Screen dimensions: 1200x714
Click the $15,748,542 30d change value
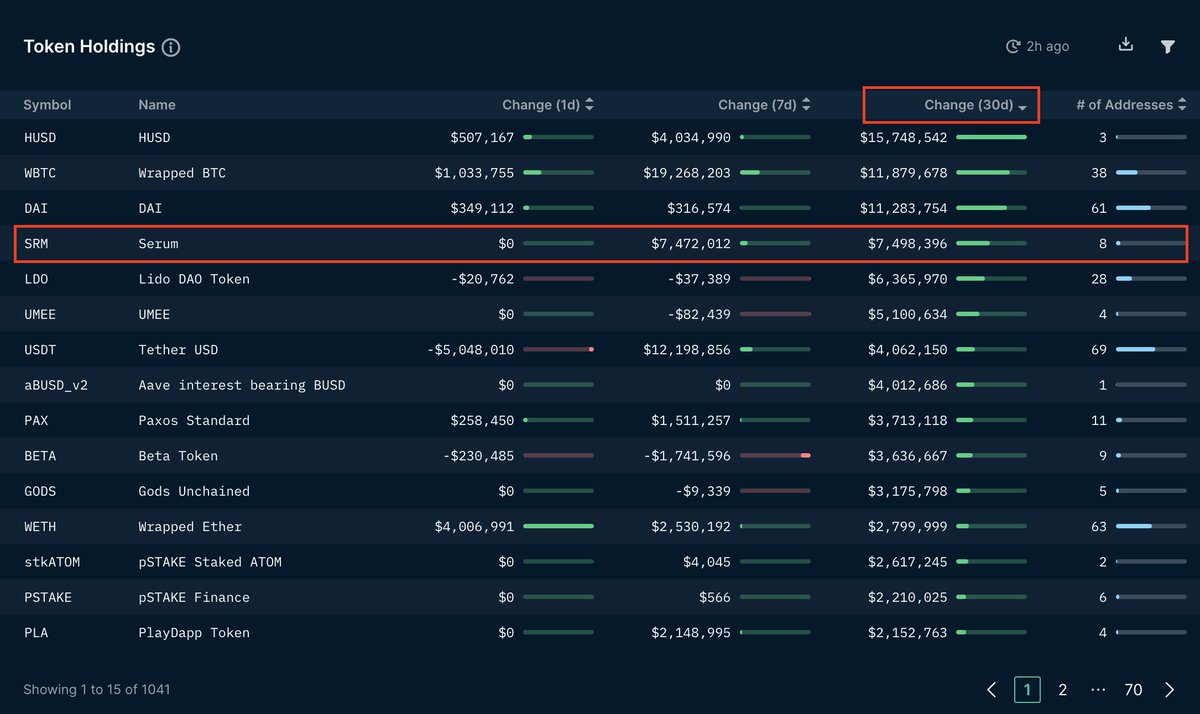903,138
